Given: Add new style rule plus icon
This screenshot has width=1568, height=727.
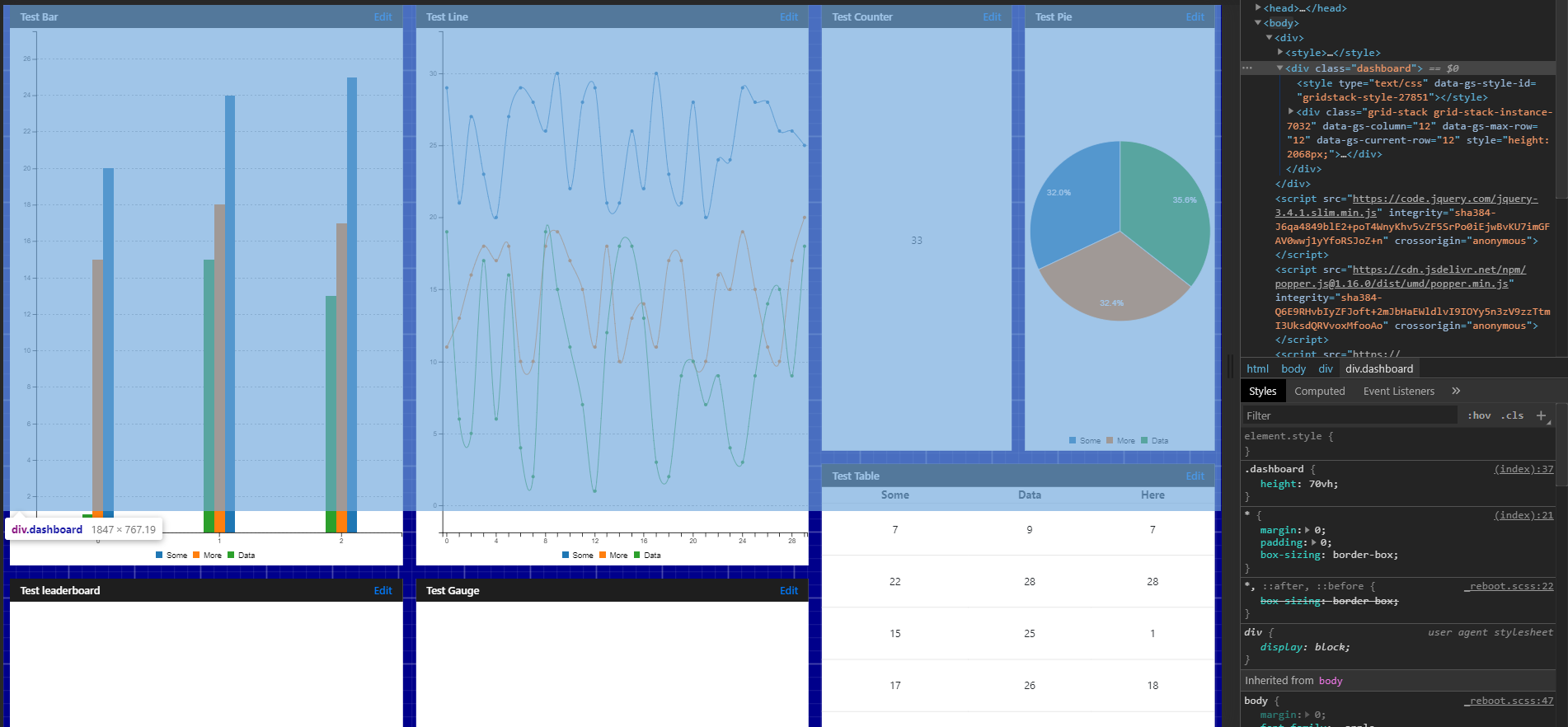Looking at the screenshot, I should click(1541, 415).
